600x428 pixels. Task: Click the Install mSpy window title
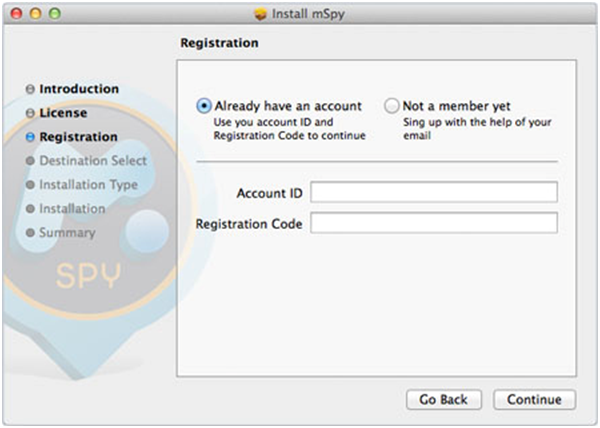tap(308, 14)
